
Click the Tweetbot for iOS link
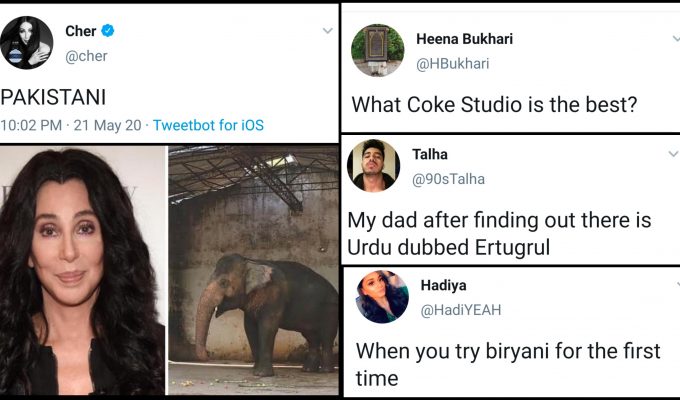pyautogui.click(x=208, y=125)
